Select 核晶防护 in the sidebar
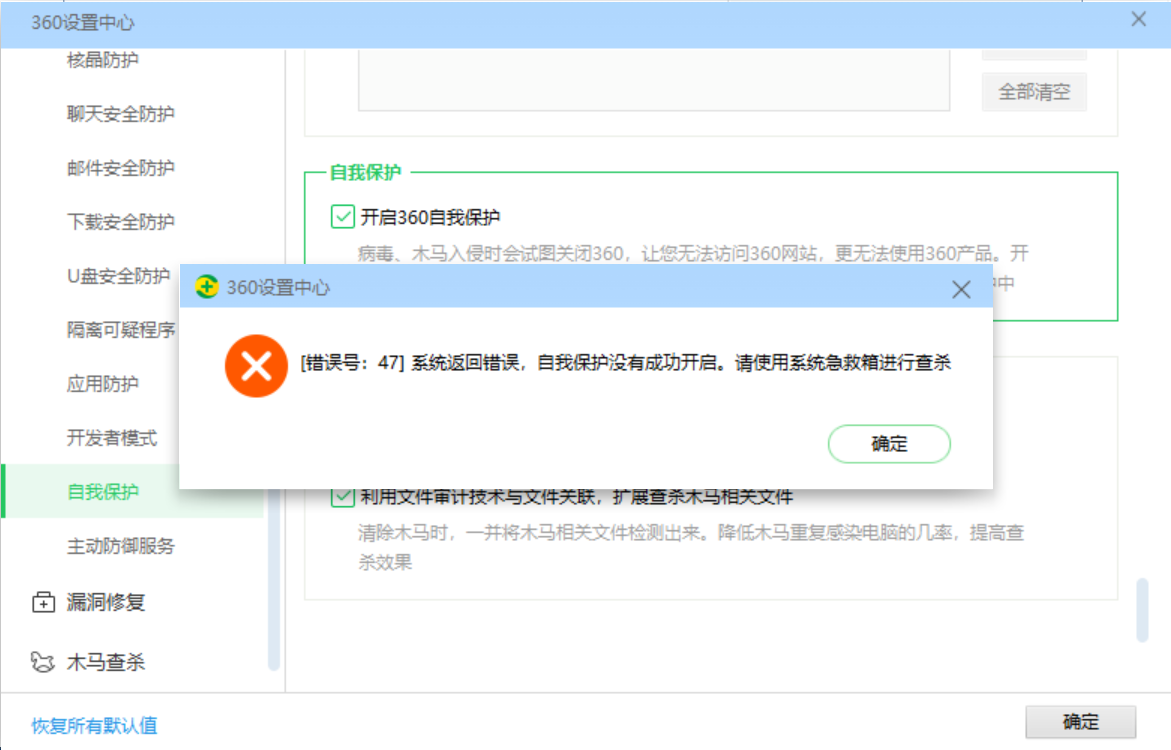The width and height of the screenshot is (1171, 750). [x=102, y=59]
